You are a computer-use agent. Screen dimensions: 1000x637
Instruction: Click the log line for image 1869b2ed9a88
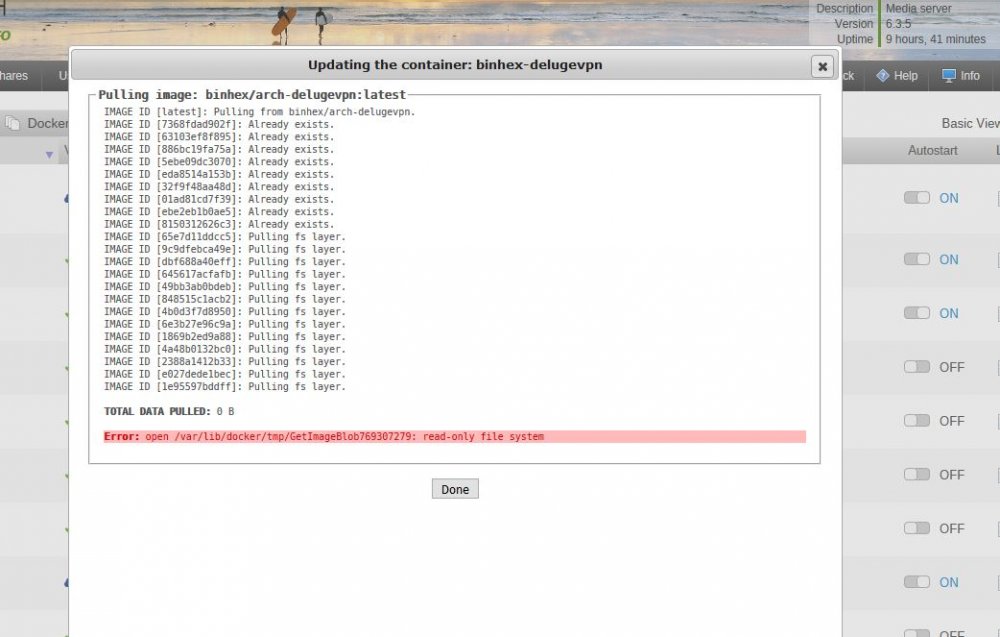click(224, 337)
